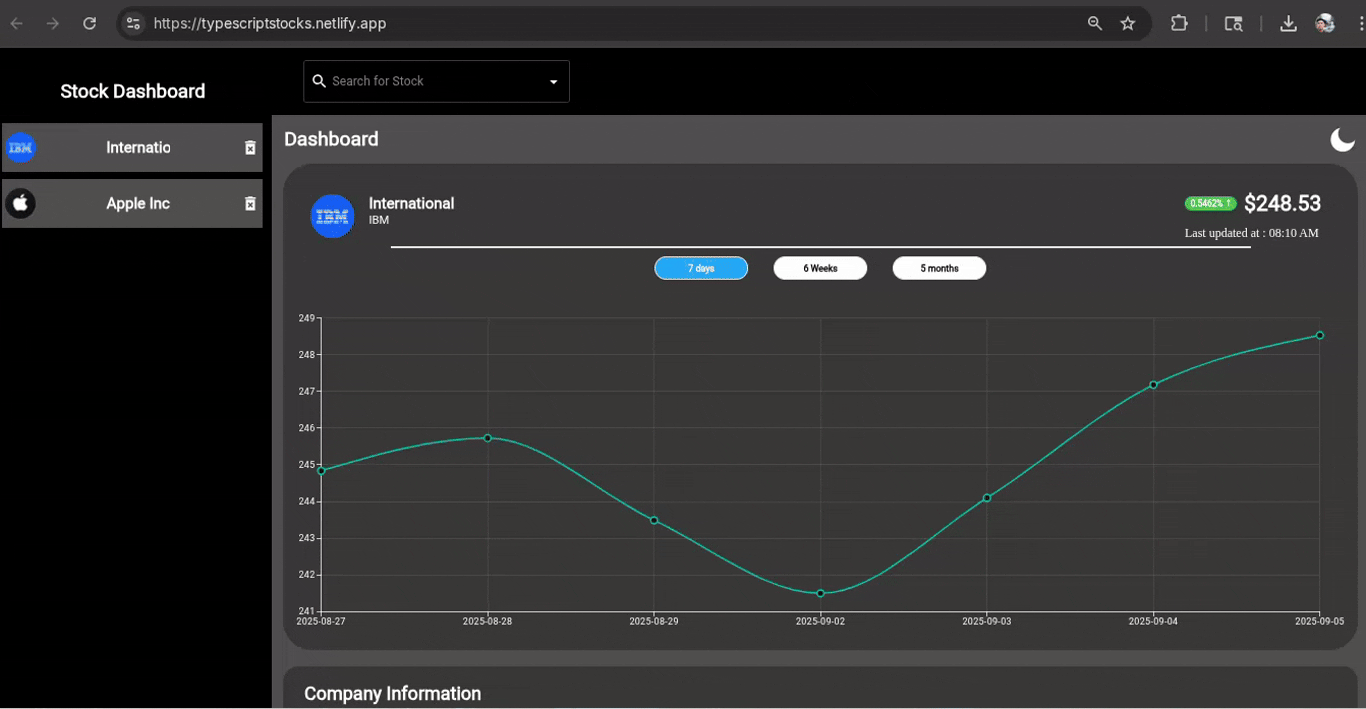Expand the stock search suggestions arrow
This screenshot has height=709, width=1366.
click(552, 82)
